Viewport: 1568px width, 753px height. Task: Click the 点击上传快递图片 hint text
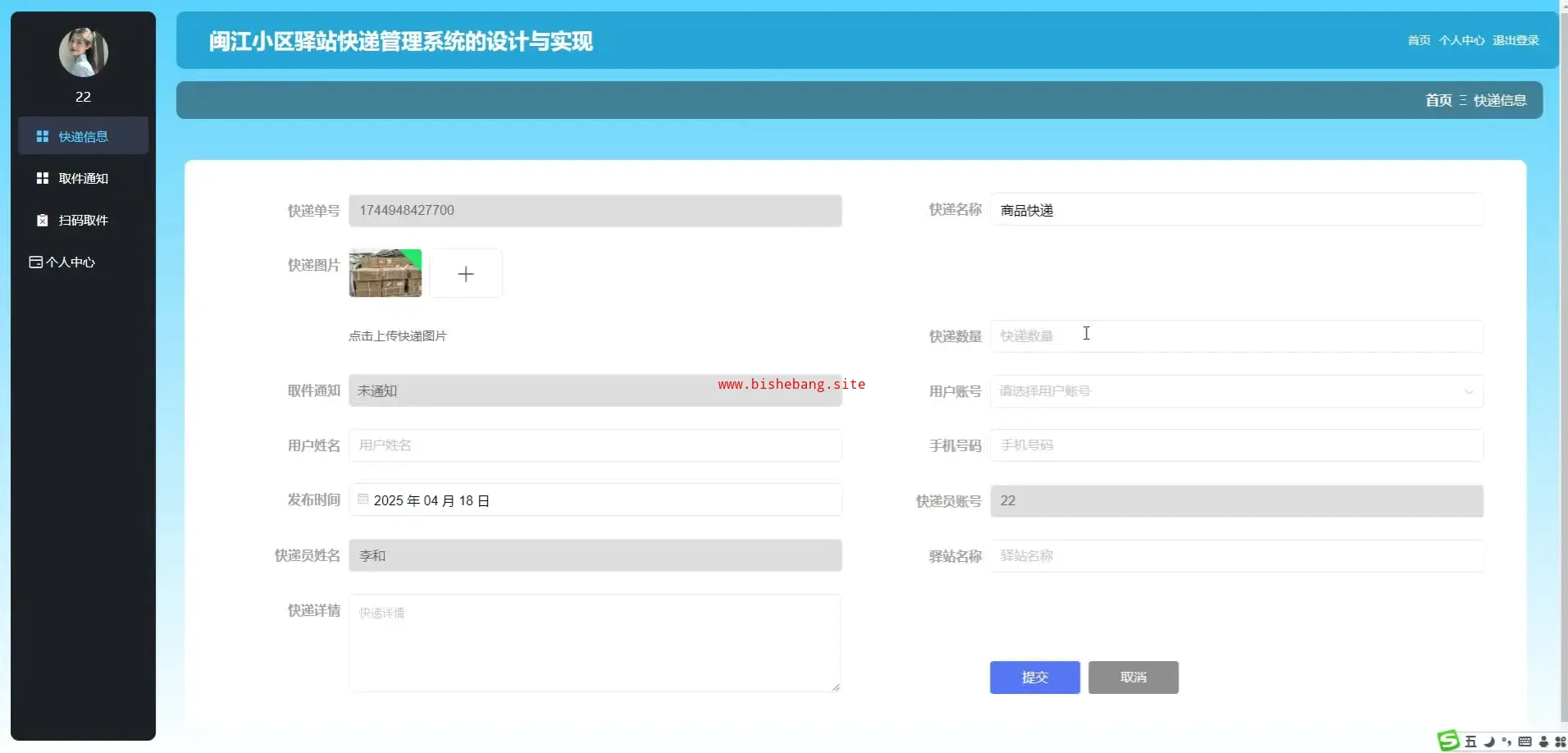pos(398,336)
